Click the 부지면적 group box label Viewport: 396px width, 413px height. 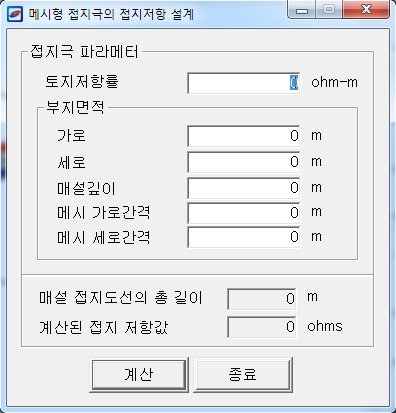(x=75, y=108)
